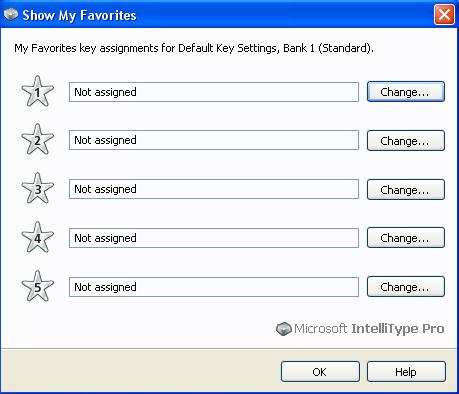Click the number 3 favorites star icon

coord(37,188)
